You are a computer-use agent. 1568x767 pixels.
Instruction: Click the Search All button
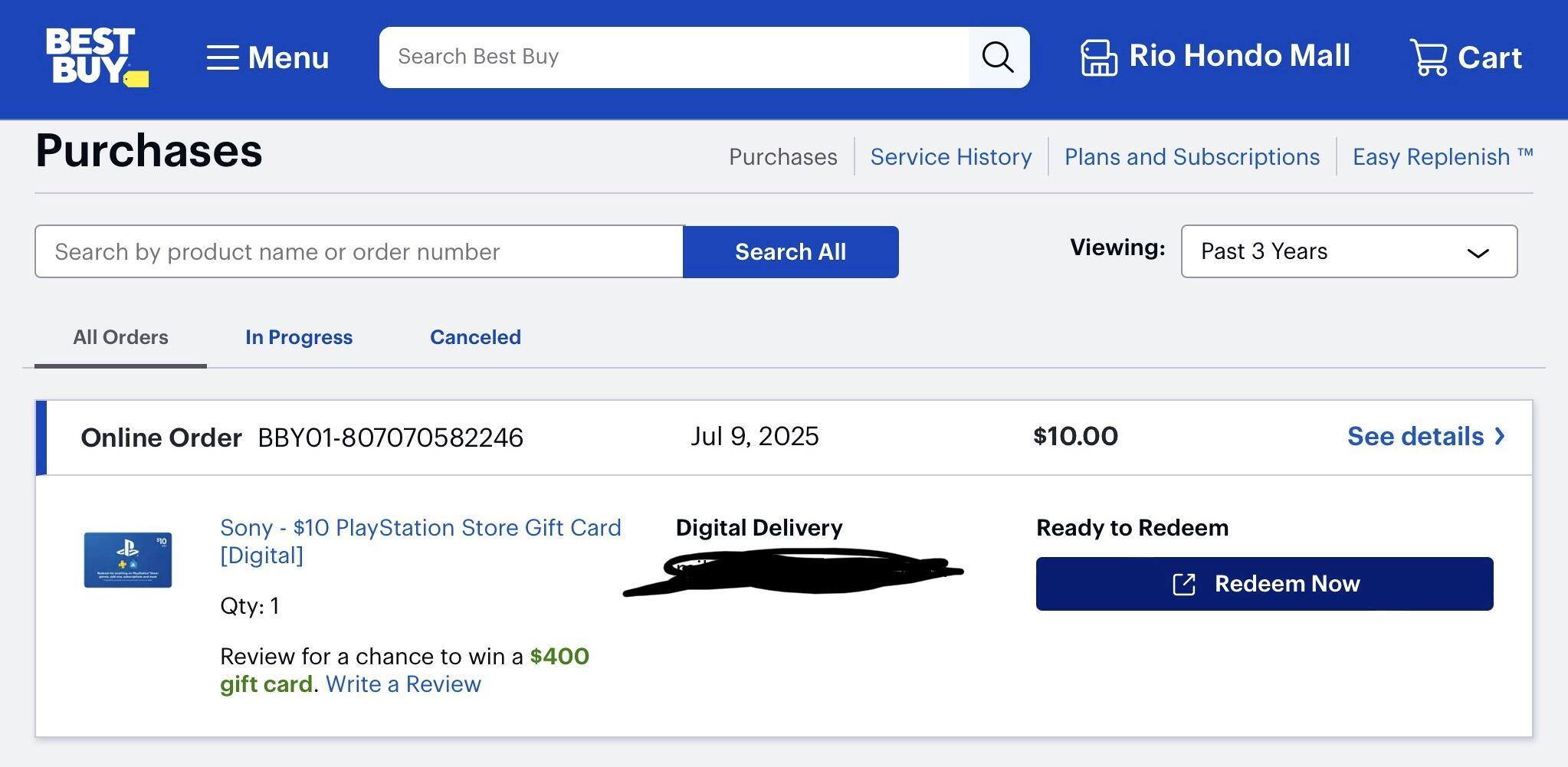[x=790, y=251]
